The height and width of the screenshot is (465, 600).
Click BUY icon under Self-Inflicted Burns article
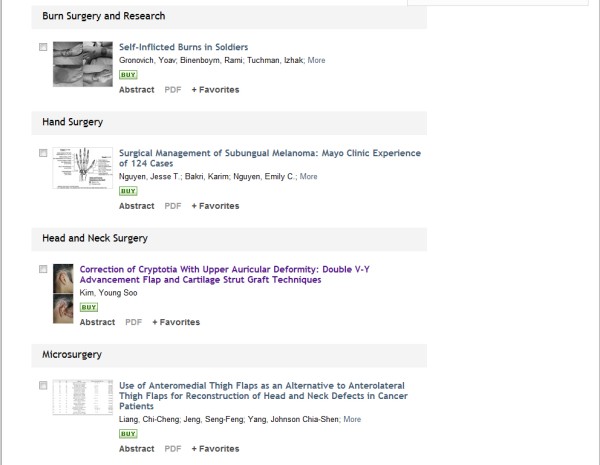click(x=128, y=75)
